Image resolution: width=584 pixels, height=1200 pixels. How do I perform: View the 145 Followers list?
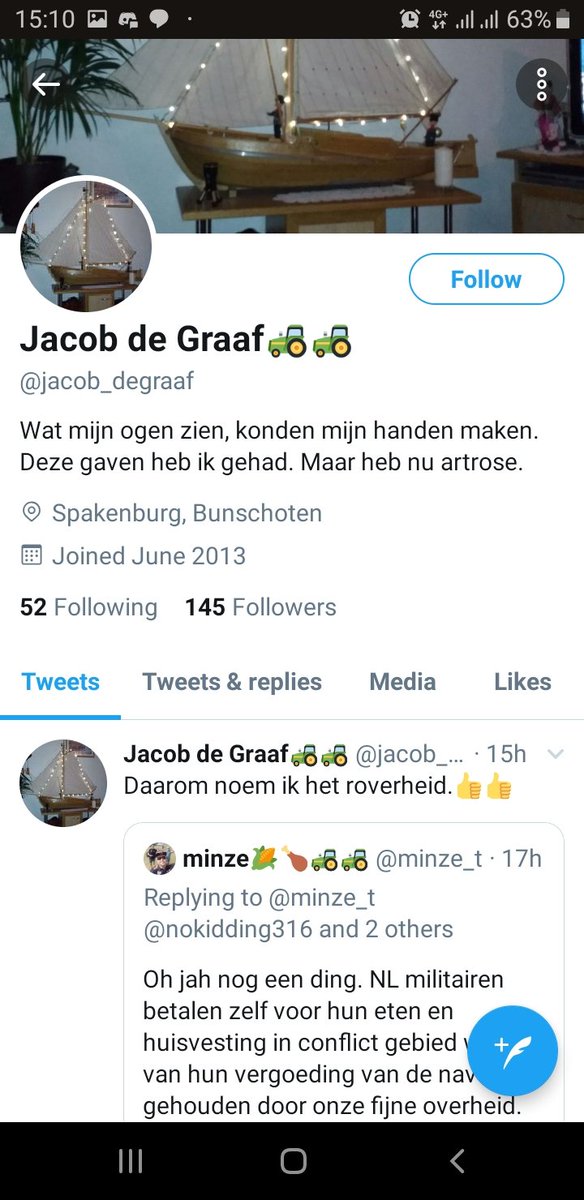point(260,607)
